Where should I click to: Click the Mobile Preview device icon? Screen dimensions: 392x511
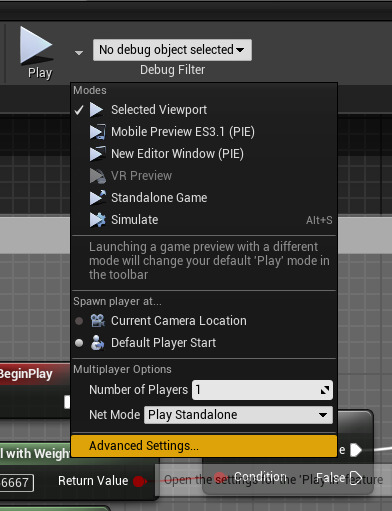(98, 132)
